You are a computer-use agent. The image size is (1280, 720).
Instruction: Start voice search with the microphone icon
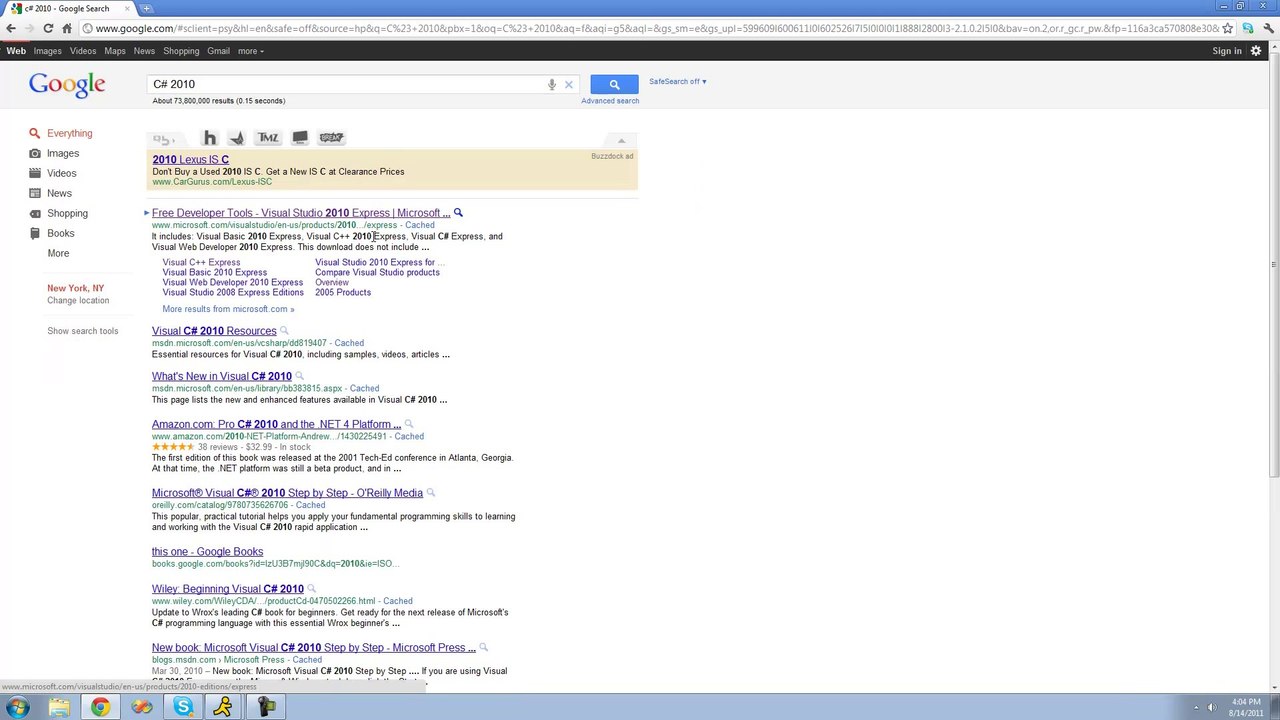551,85
